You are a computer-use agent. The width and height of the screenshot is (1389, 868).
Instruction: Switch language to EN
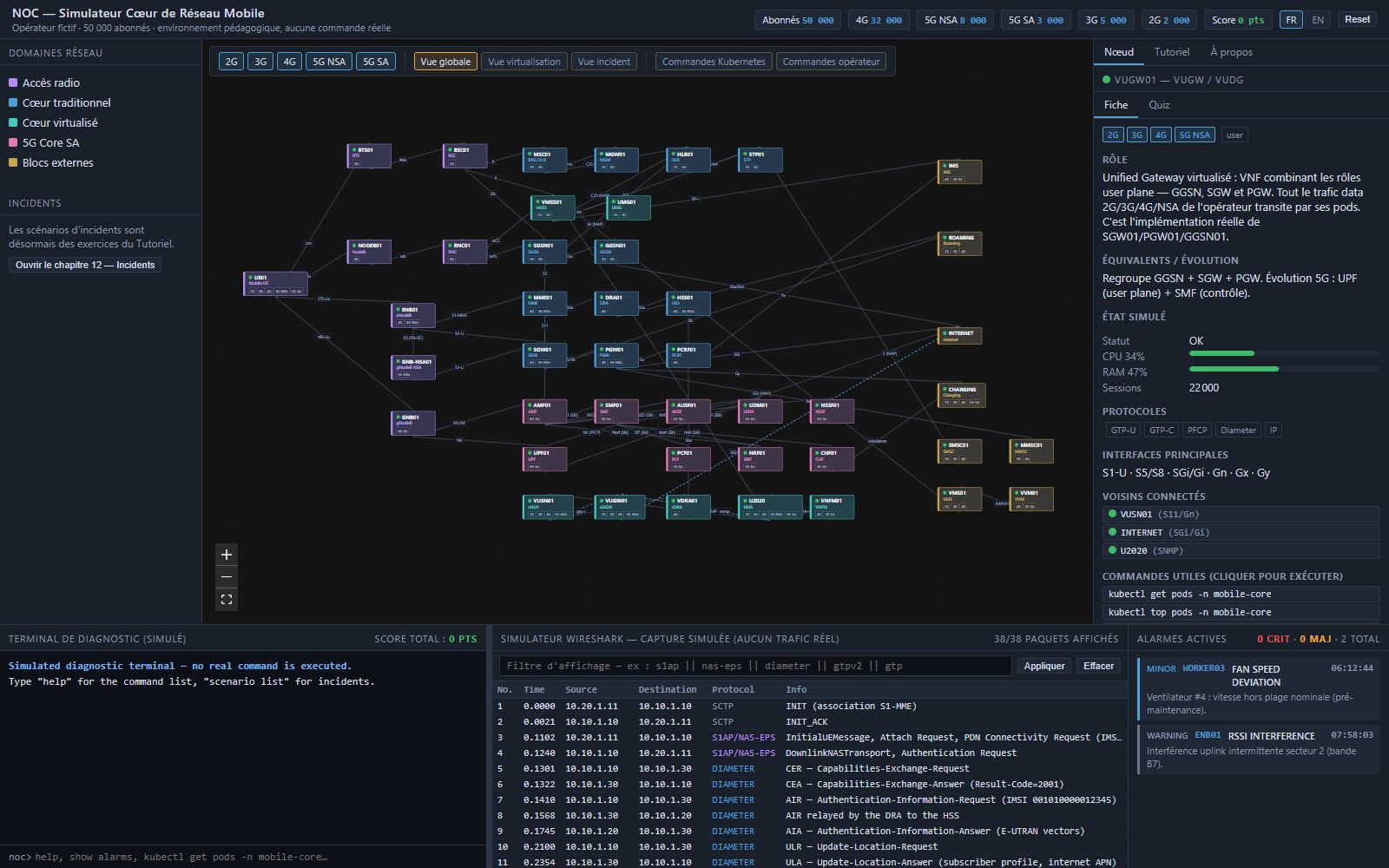(1318, 20)
